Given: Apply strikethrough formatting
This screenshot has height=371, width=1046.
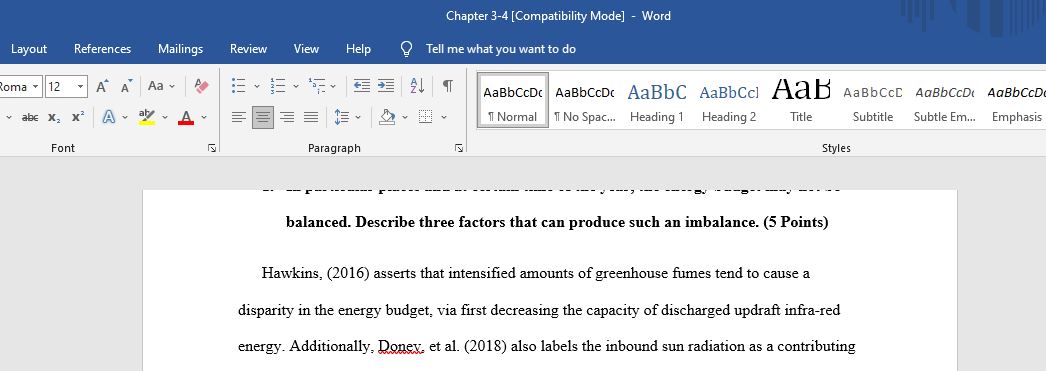Looking at the screenshot, I should coord(30,117).
